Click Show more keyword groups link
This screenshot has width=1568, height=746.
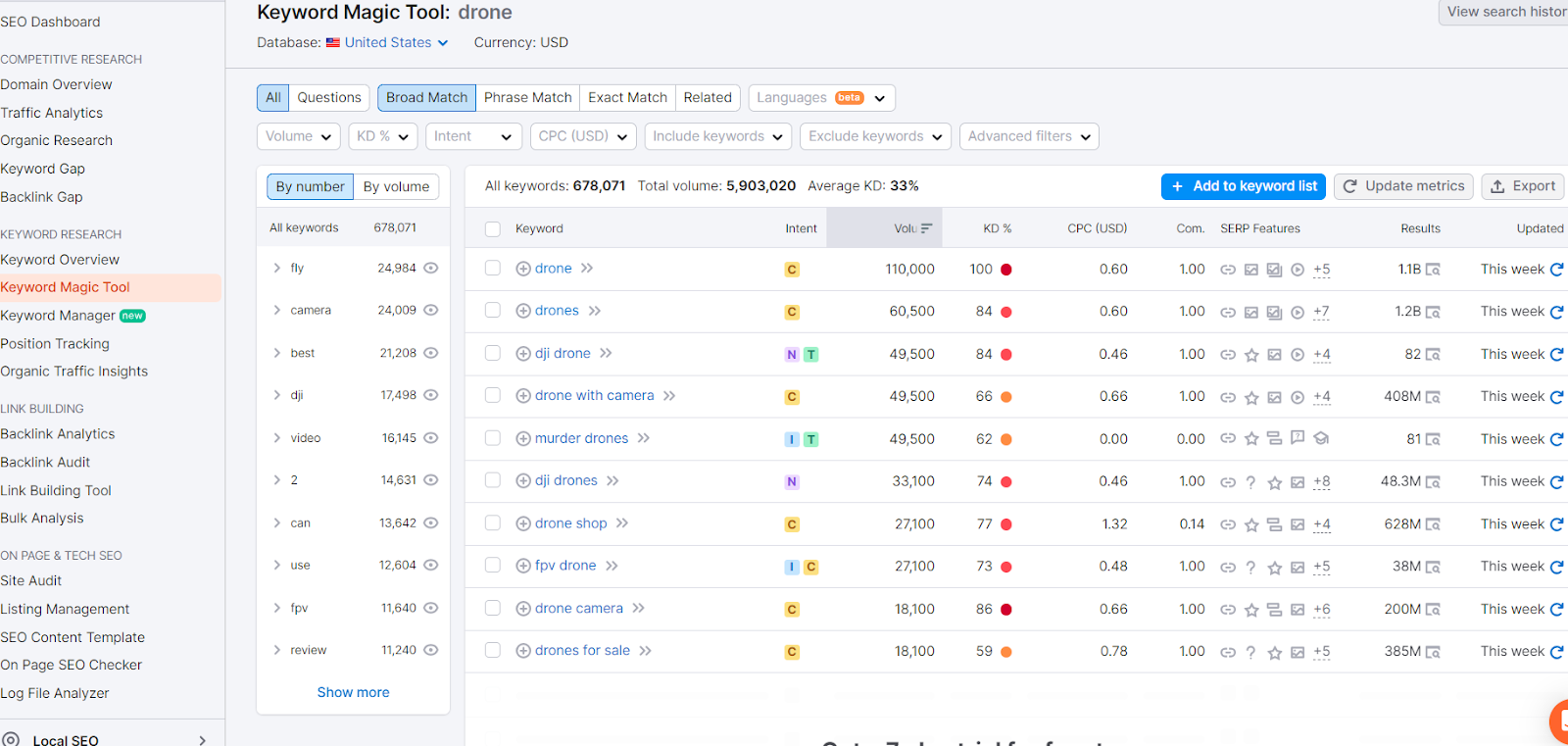(x=353, y=692)
